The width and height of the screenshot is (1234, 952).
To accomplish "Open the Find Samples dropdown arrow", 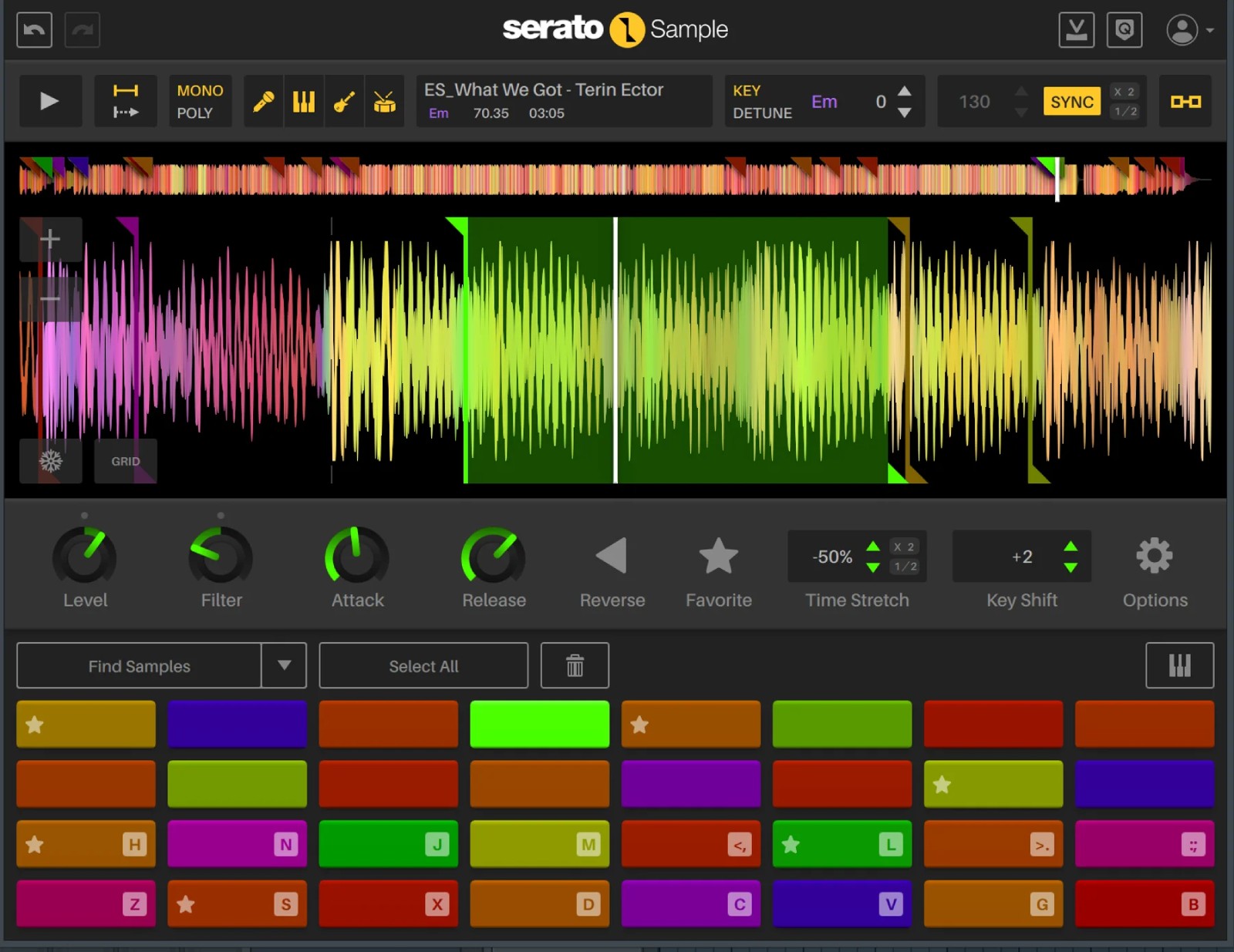I will 285,665.
